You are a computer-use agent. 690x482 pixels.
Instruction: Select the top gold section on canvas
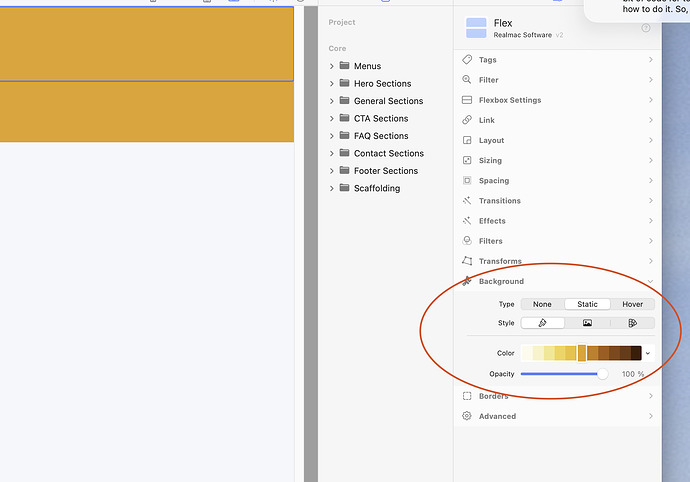147,44
